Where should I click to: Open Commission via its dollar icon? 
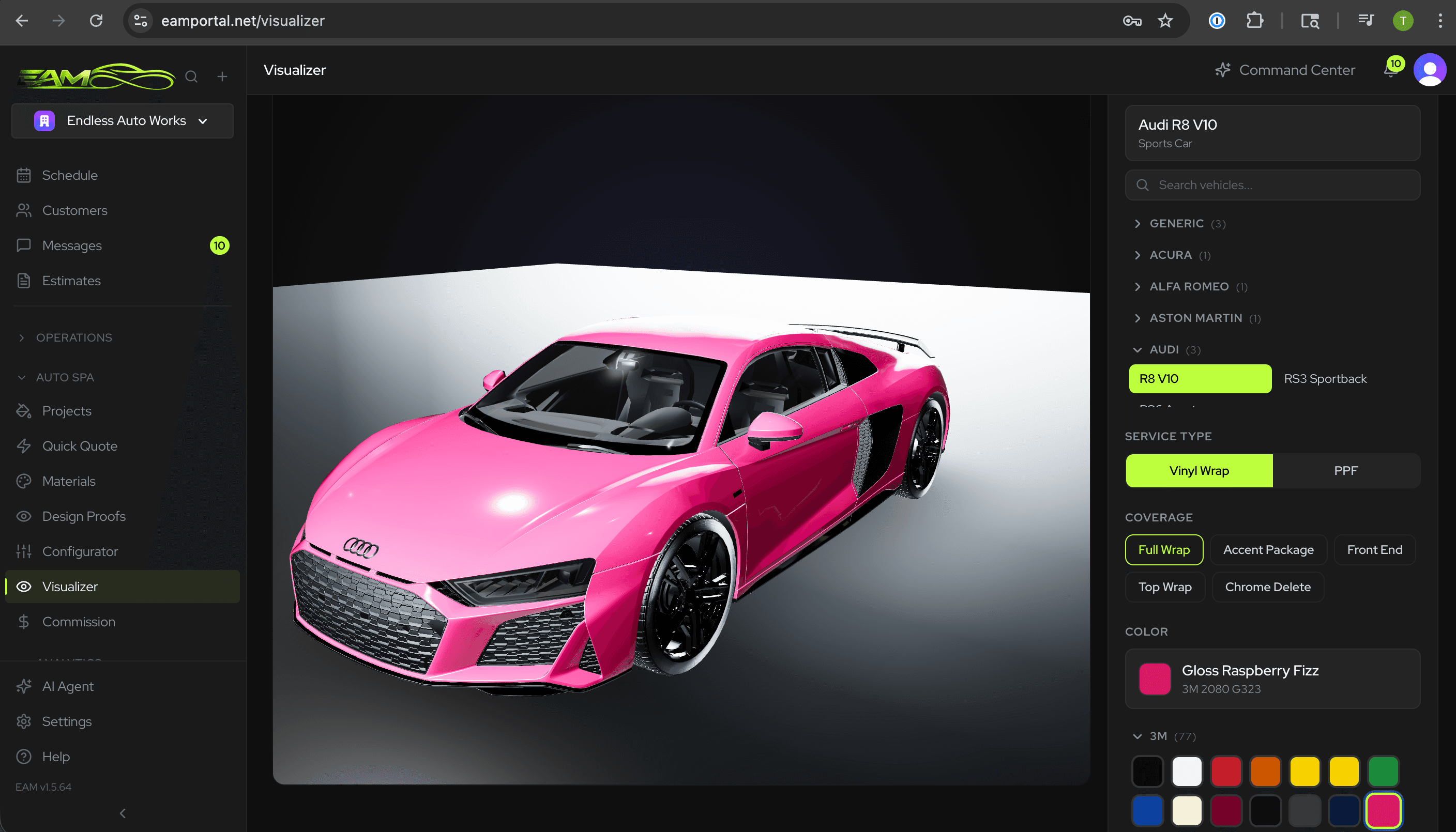(x=23, y=622)
